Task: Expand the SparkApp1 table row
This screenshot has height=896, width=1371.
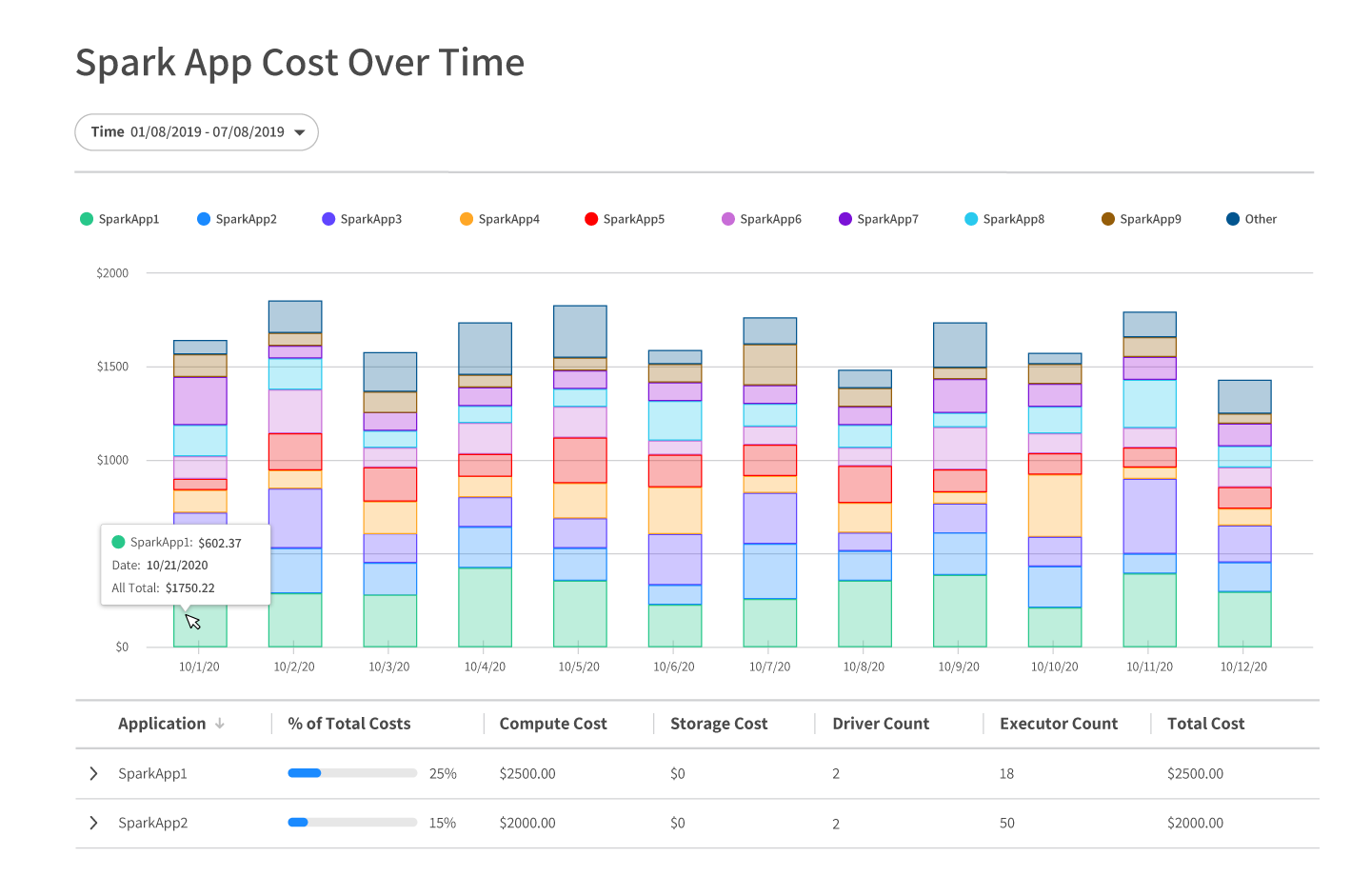Action: [93, 773]
